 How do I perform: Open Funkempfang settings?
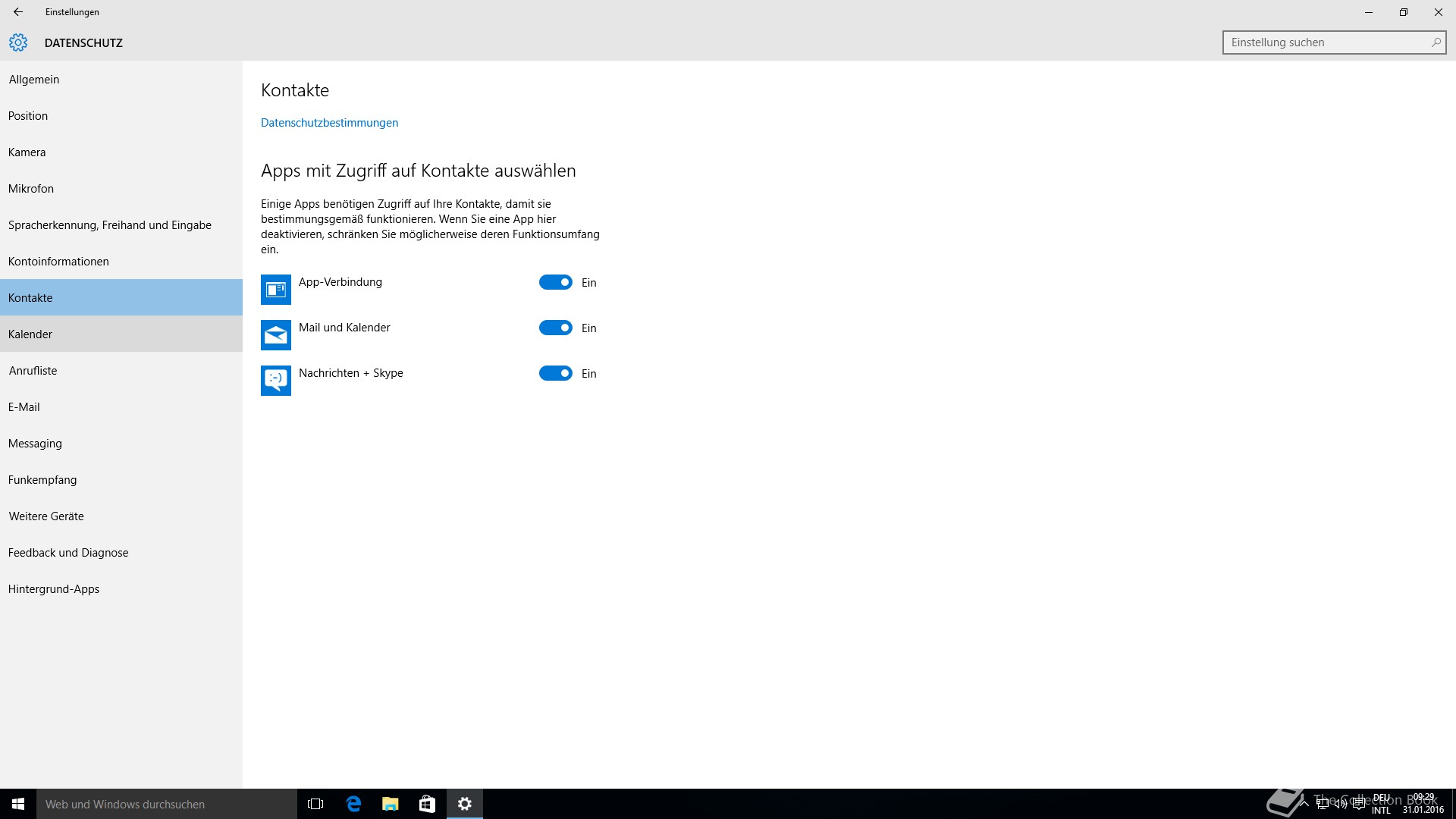[121, 479]
